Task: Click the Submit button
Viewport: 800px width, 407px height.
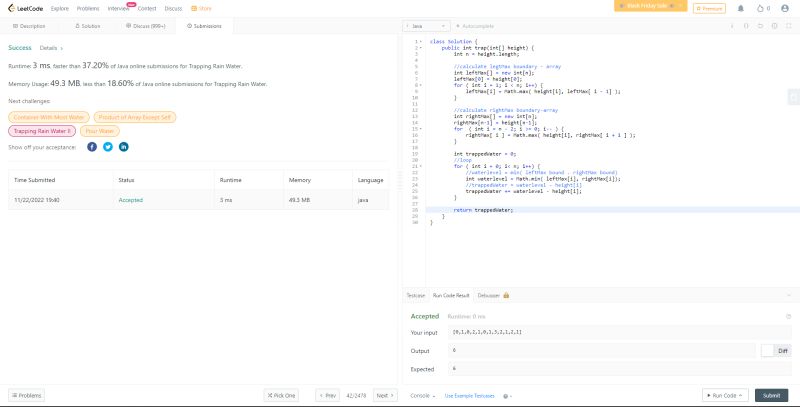Action: coord(771,395)
